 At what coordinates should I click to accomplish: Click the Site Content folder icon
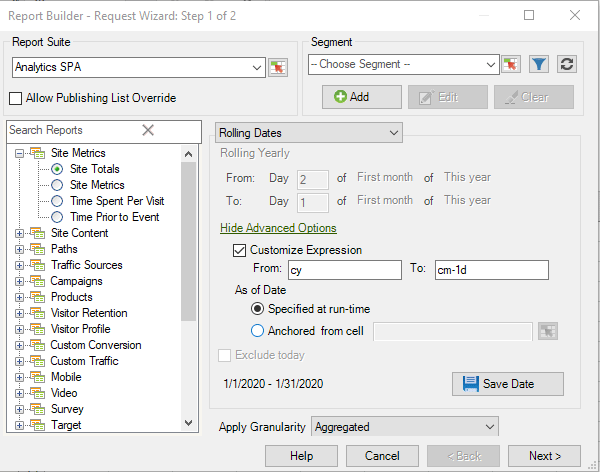(38, 233)
